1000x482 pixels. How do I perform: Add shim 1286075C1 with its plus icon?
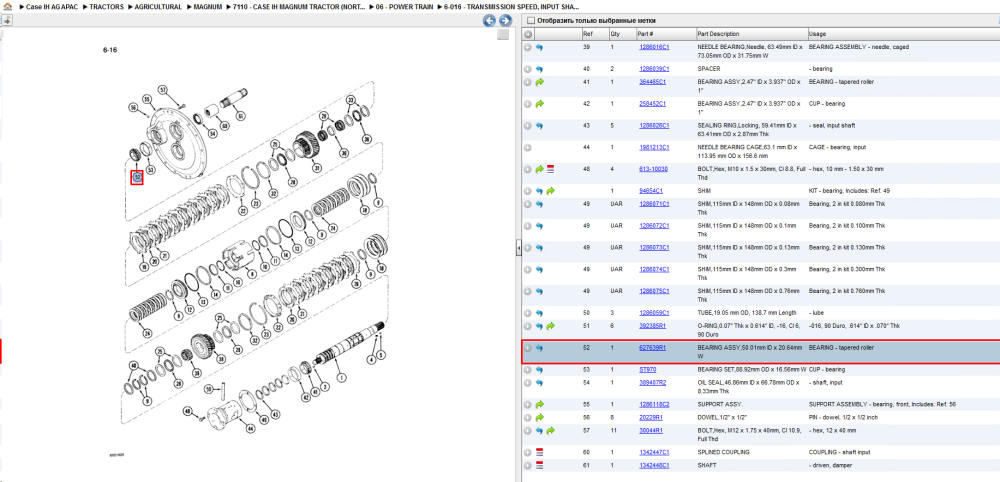527,291
